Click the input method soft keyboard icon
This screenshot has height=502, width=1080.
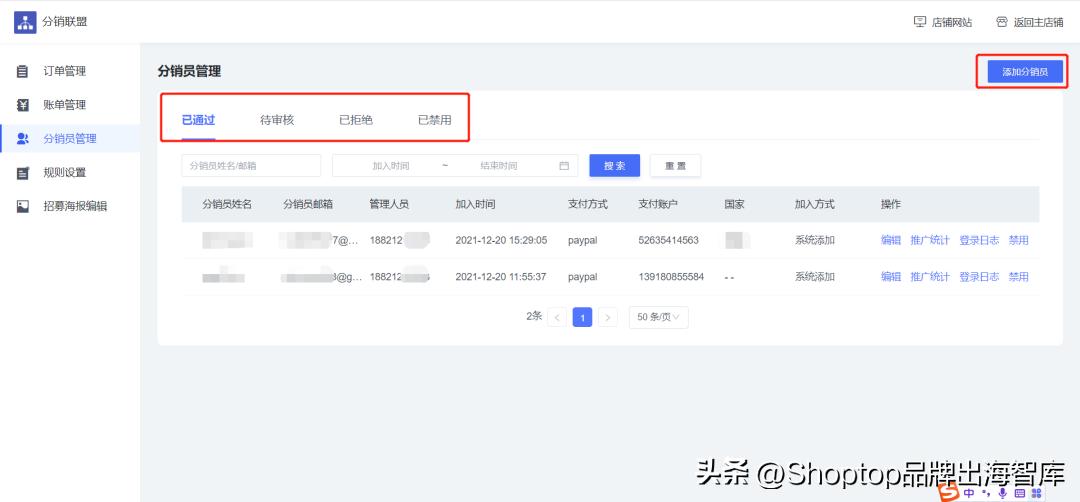pyautogui.click(x=1019, y=493)
